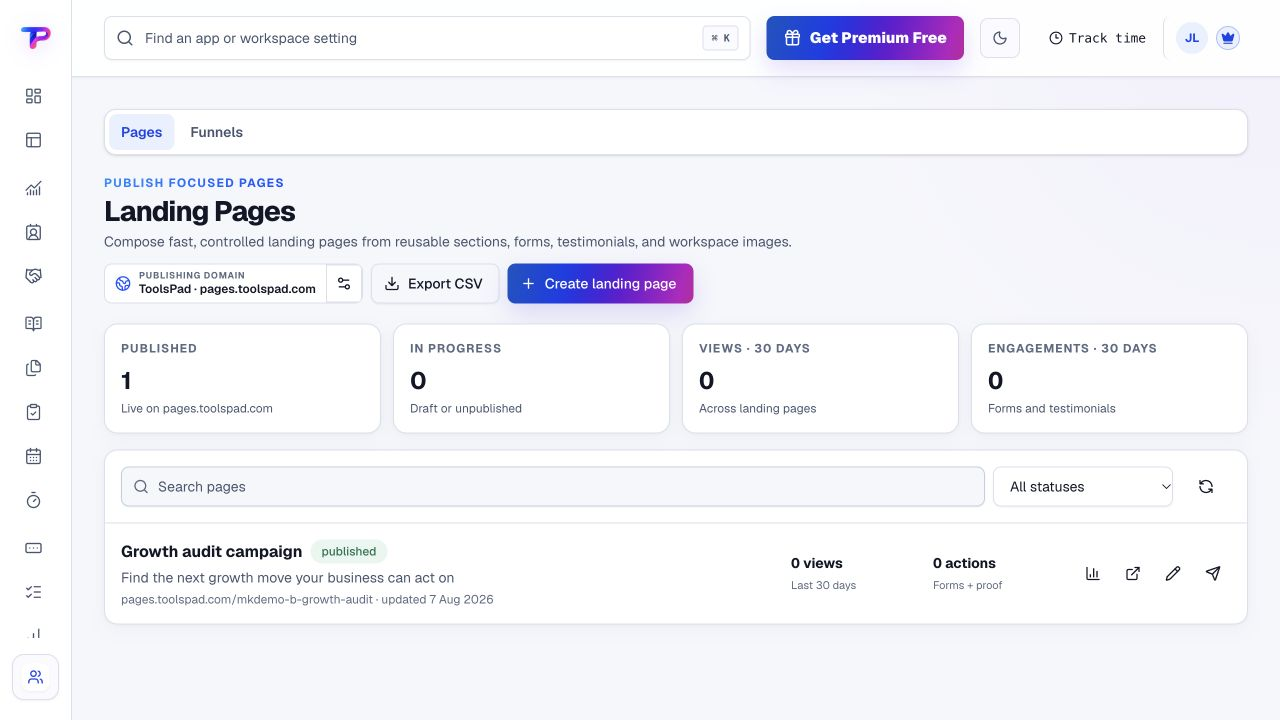Click Create landing page button
Screen dimensions: 1280x720
click(600, 284)
